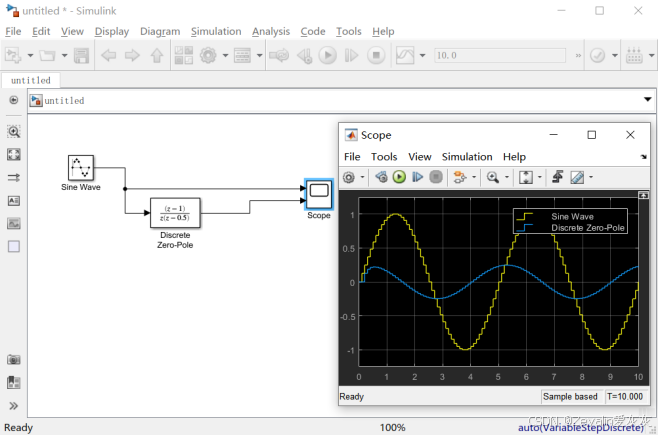Open the Edit menu in Simulink
659x435 pixels.
tap(41, 32)
